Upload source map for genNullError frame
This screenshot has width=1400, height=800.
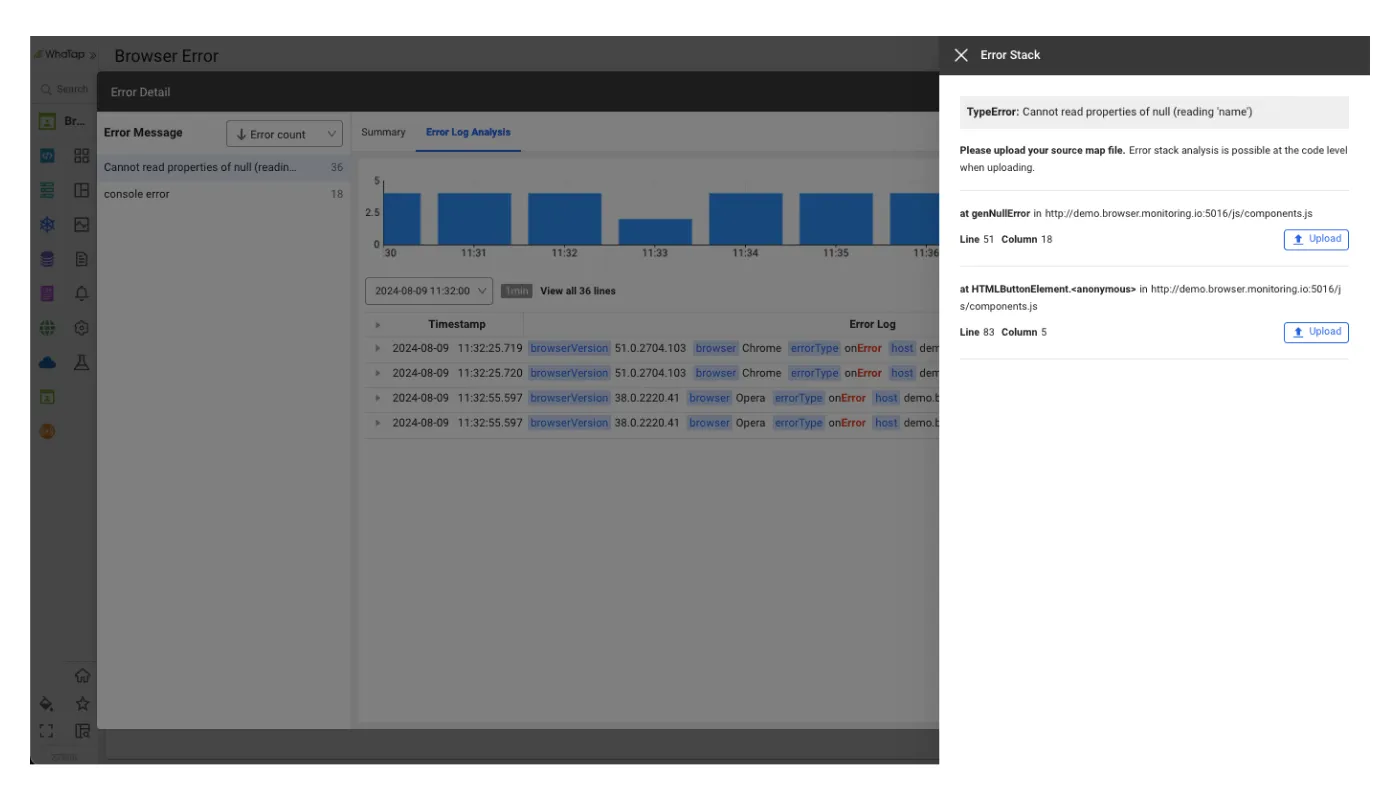pos(1316,239)
